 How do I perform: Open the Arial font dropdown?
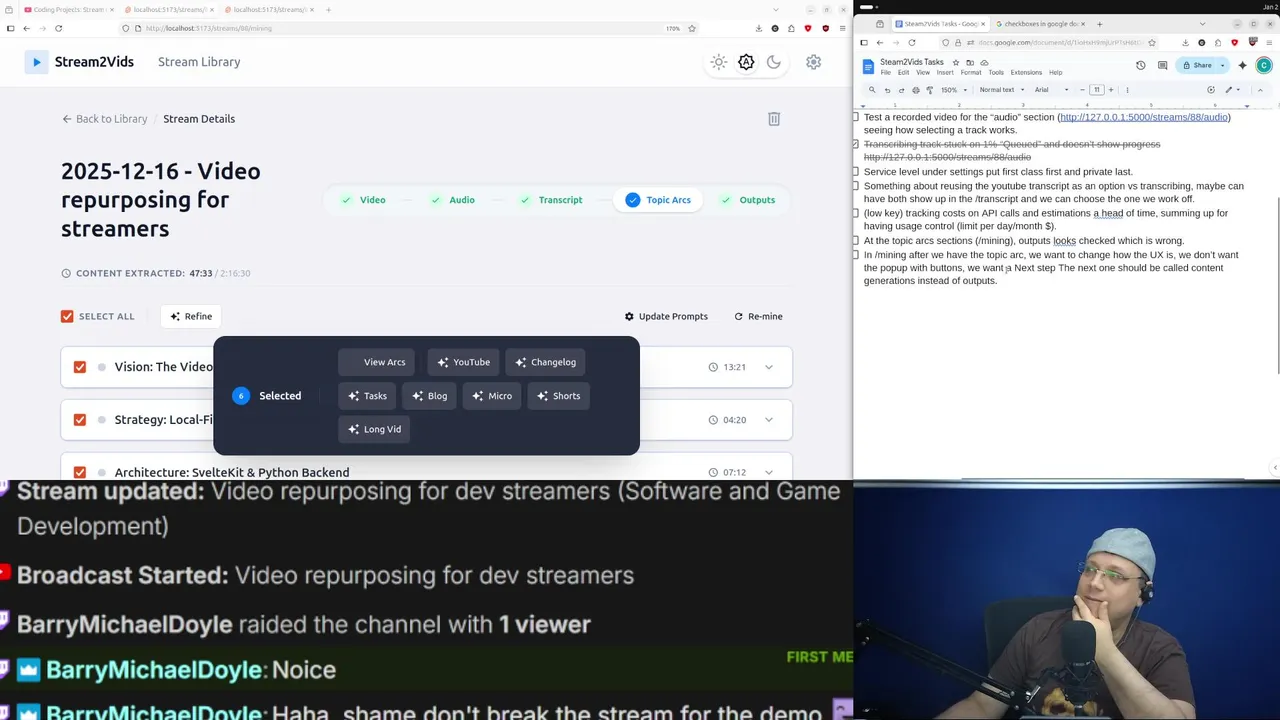click(x=1051, y=90)
